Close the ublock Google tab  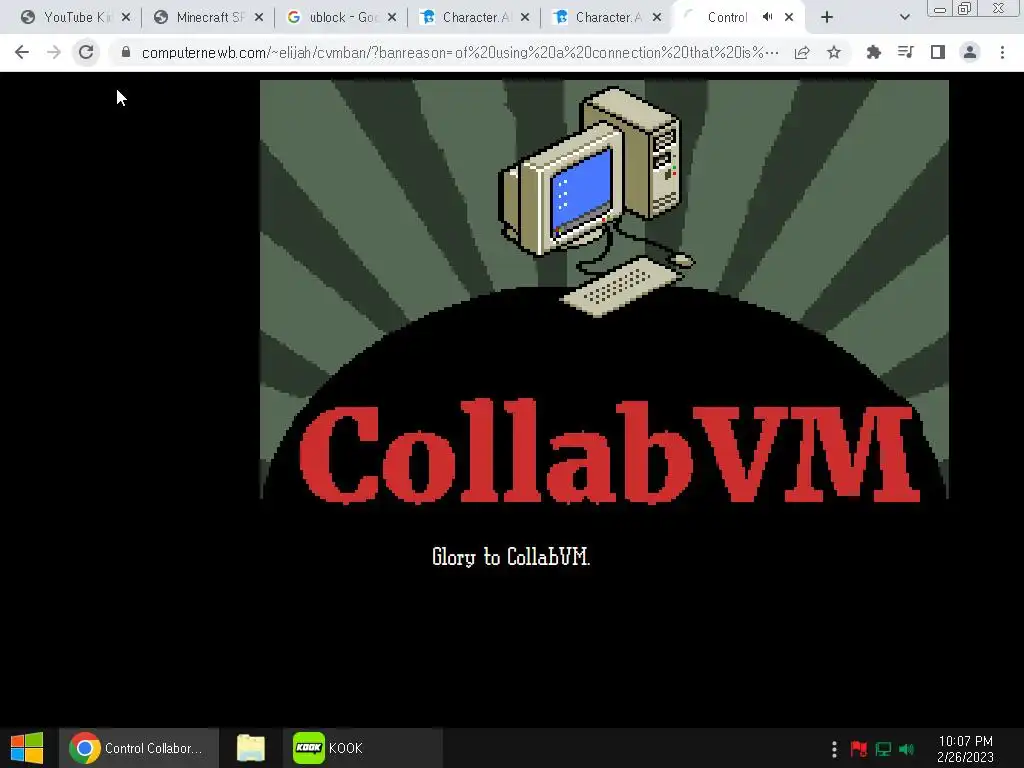[x=392, y=17]
